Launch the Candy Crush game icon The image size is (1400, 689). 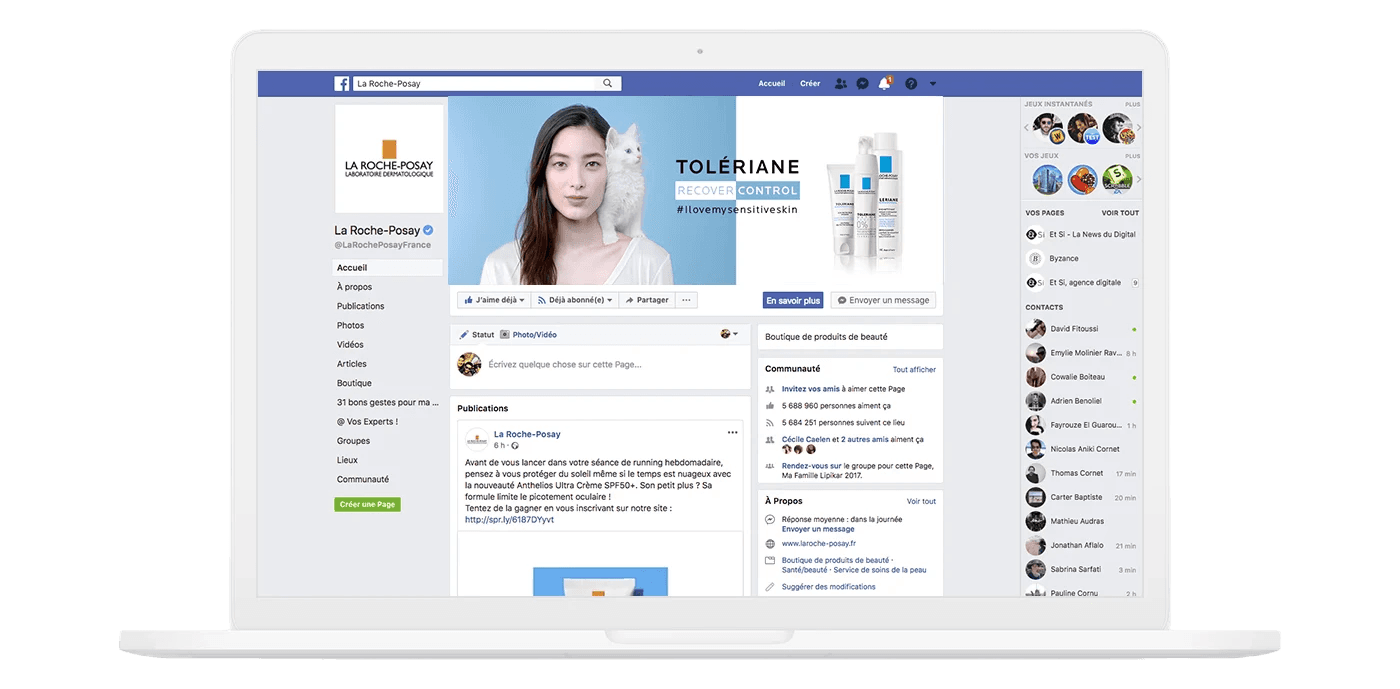pos(1083,180)
